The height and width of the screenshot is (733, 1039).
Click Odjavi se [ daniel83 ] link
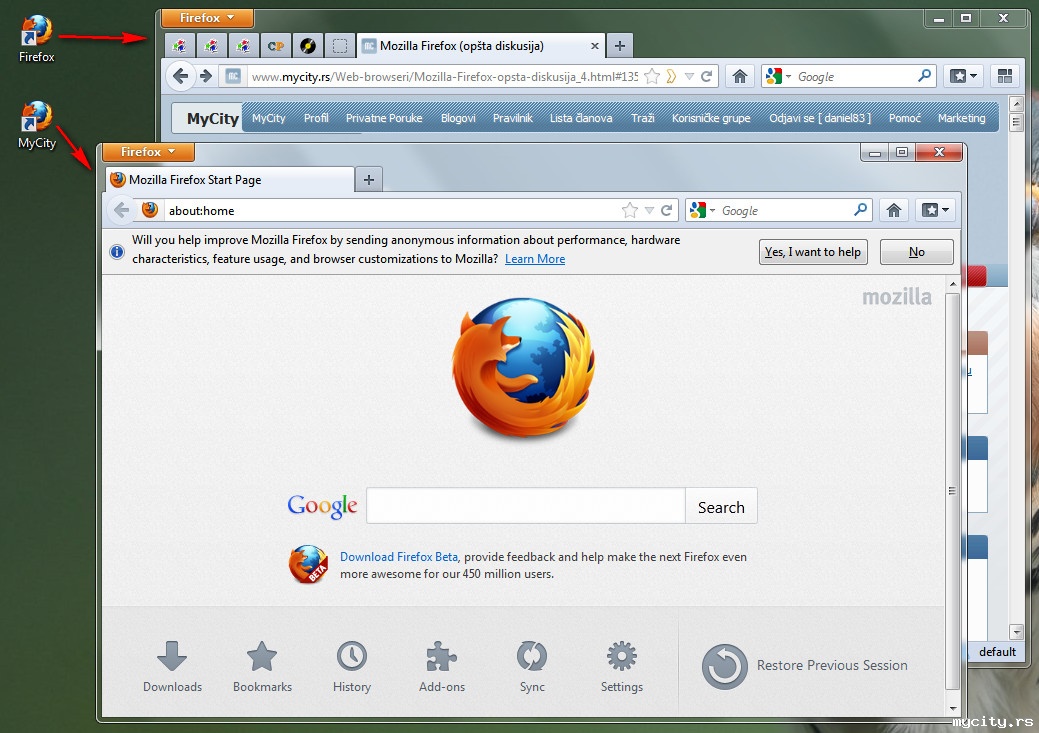tap(820, 118)
